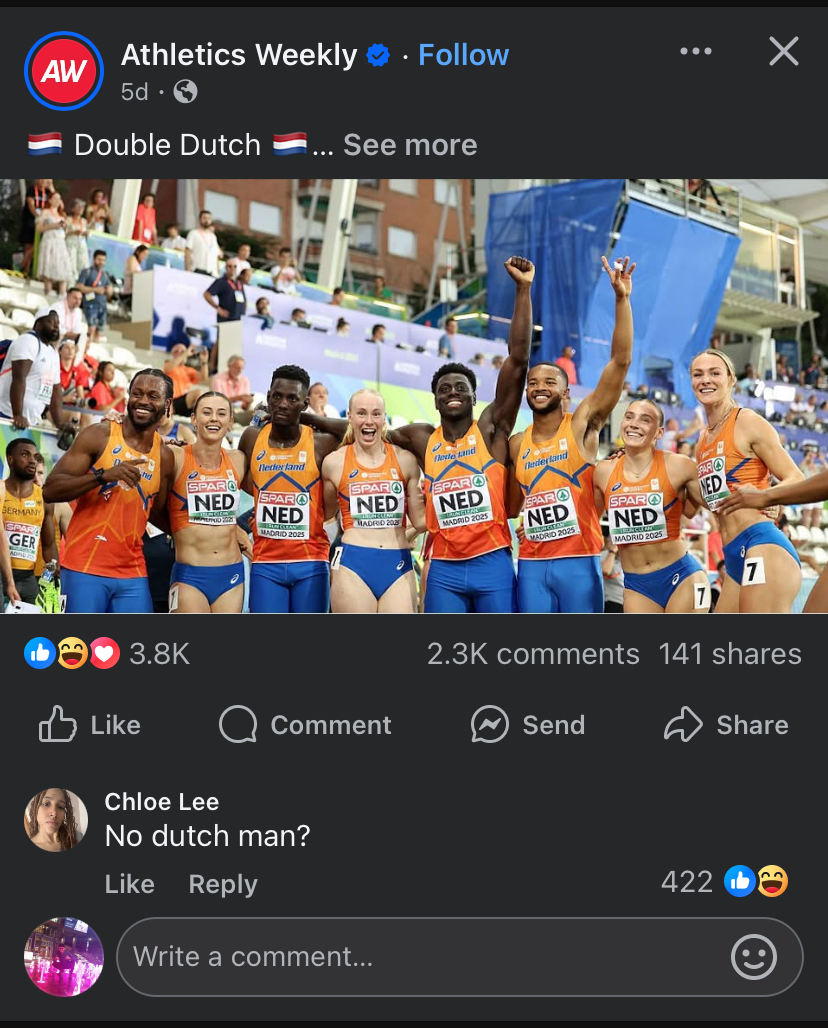Open the Dutch relay team photo
The height and width of the screenshot is (1028, 828).
[x=414, y=396]
